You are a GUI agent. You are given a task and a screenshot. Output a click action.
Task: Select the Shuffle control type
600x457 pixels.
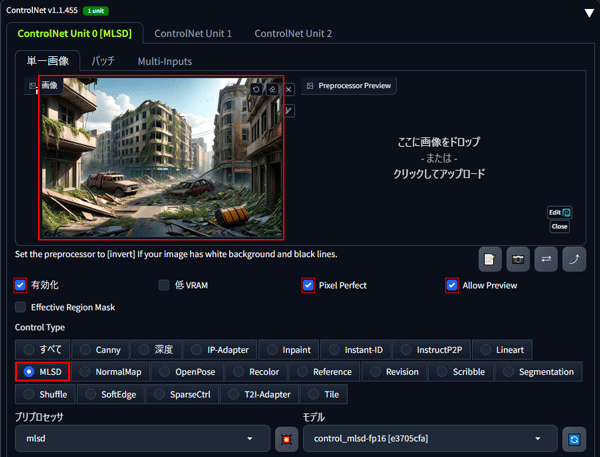(45, 394)
